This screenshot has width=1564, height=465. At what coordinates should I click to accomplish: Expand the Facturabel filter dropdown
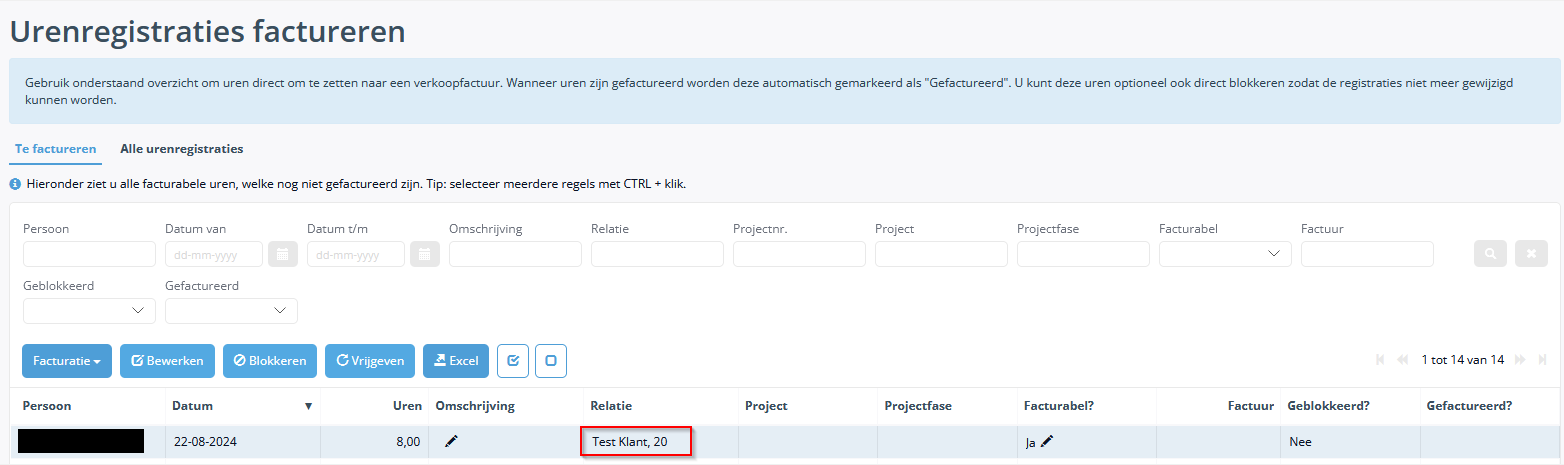pos(1225,254)
